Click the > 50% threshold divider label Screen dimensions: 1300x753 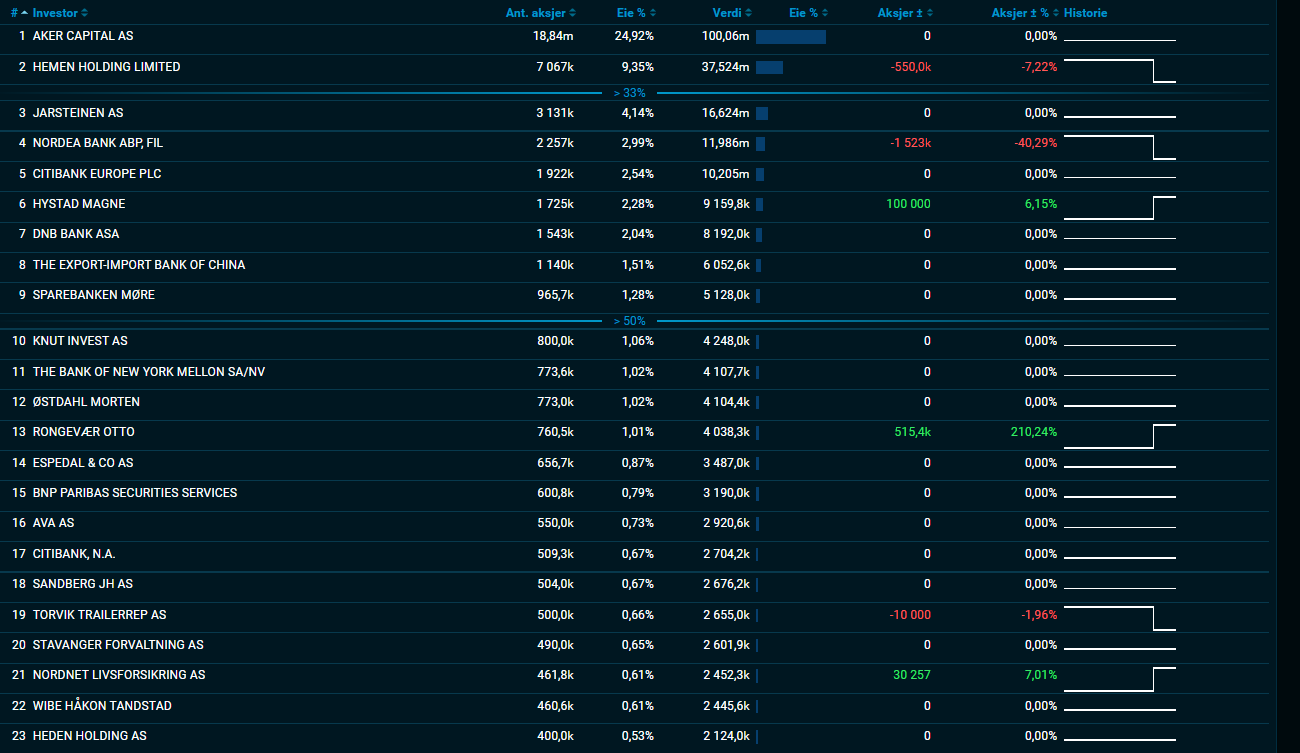point(630,321)
